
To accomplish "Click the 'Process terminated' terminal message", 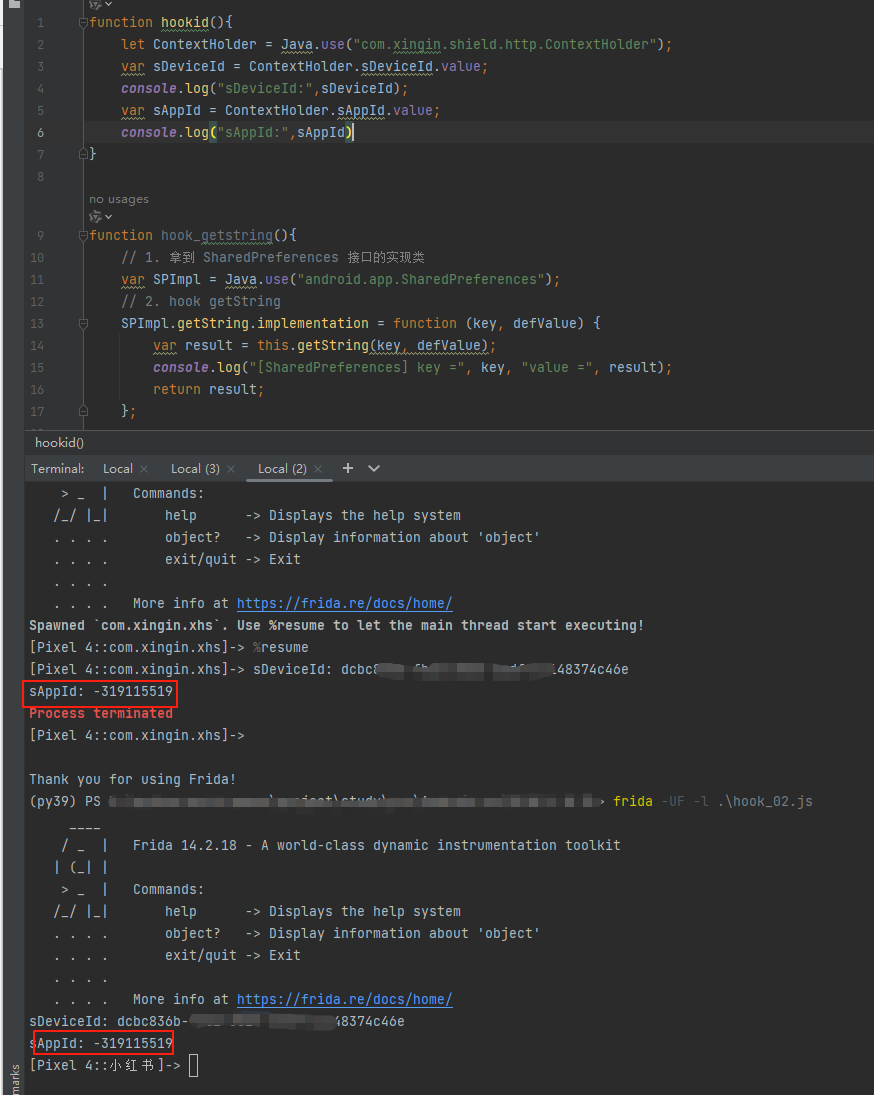I will [x=101, y=713].
